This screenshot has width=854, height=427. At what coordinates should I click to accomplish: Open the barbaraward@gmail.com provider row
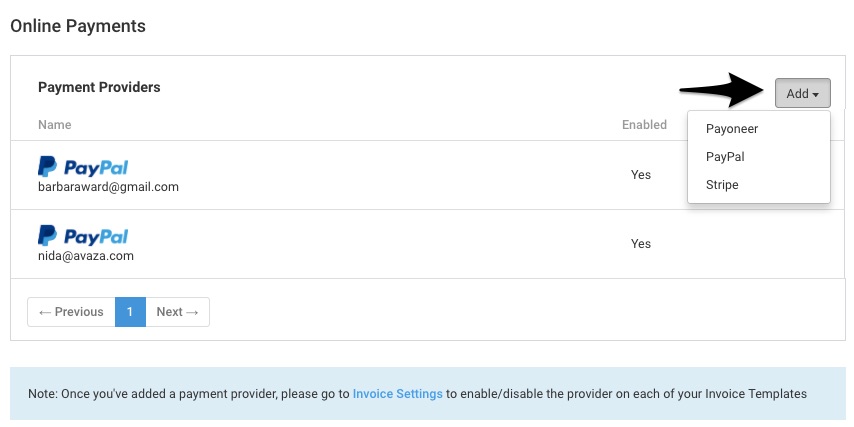point(428,175)
